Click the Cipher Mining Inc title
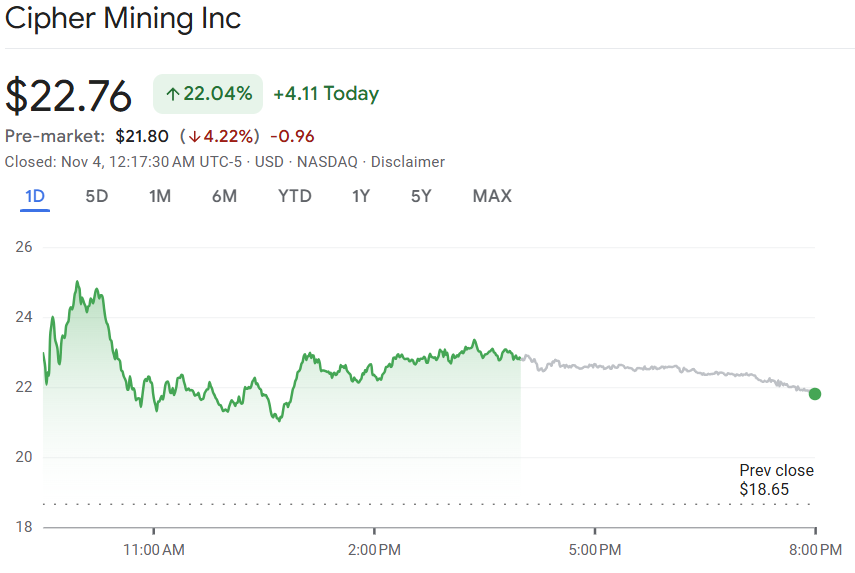This screenshot has height=573, width=855. 123,18
